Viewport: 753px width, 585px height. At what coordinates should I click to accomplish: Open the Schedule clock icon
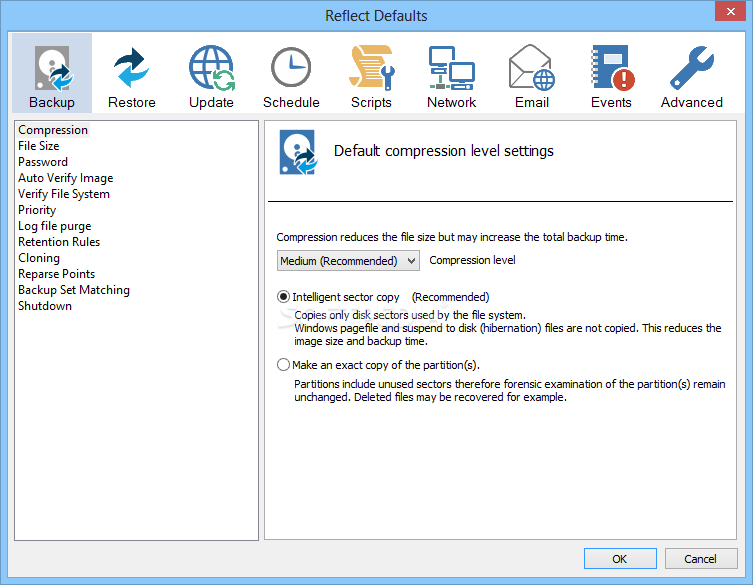[x=291, y=67]
